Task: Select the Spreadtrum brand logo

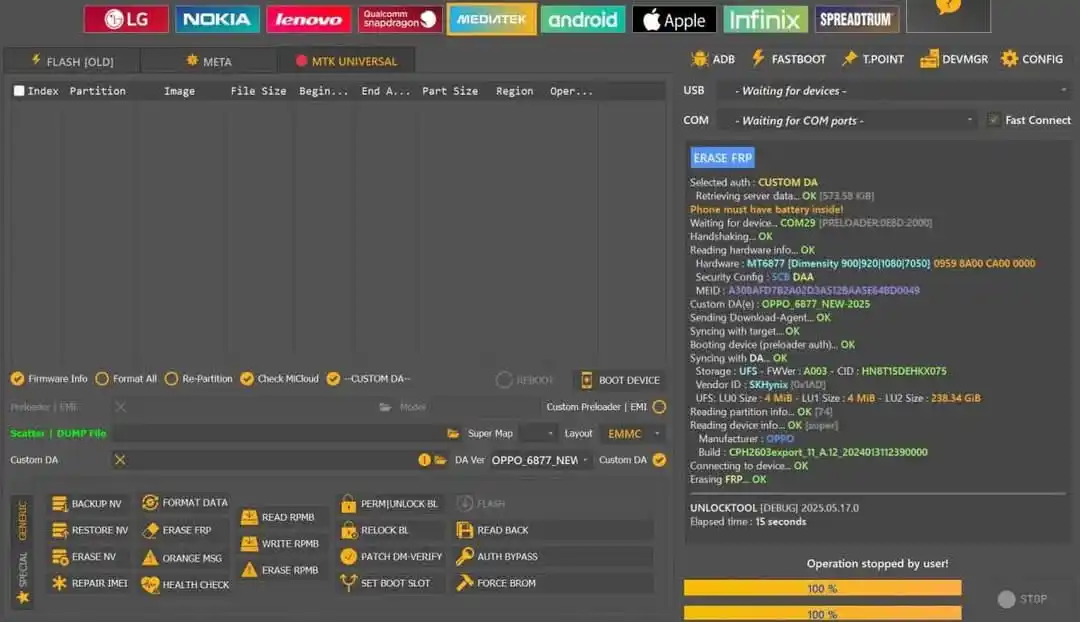Action: [x=856, y=19]
